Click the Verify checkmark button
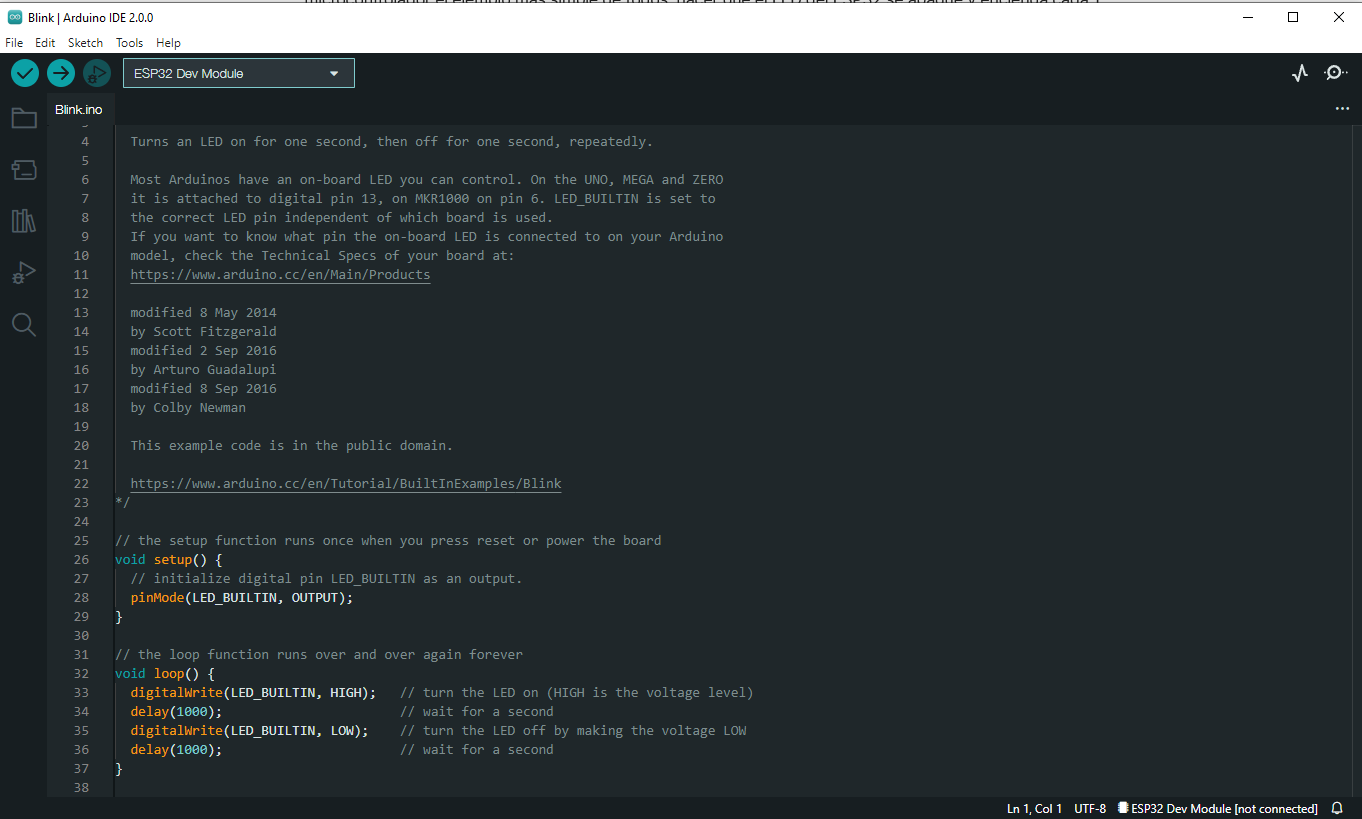This screenshot has height=819, width=1362. click(25, 73)
